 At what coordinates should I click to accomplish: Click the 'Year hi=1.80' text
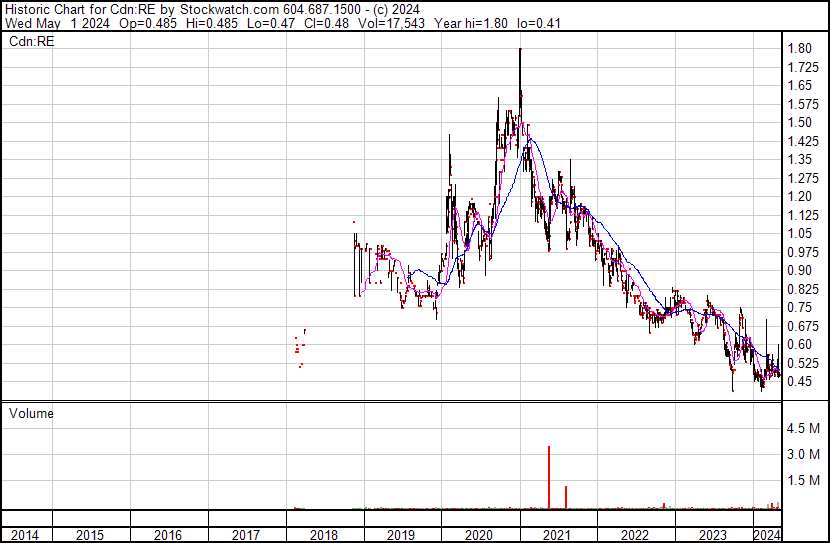(471, 23)
